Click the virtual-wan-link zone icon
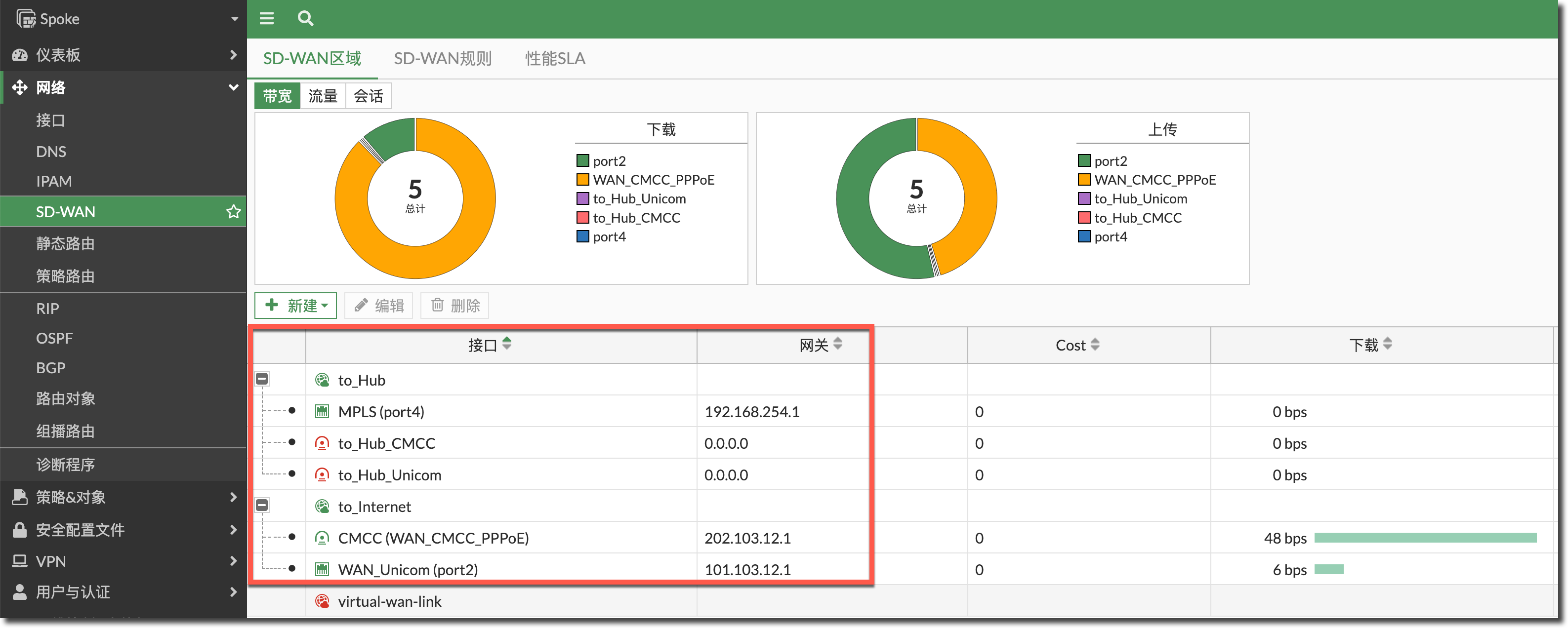This screenshot has height=628, width=1568. [x=322, y=601]
